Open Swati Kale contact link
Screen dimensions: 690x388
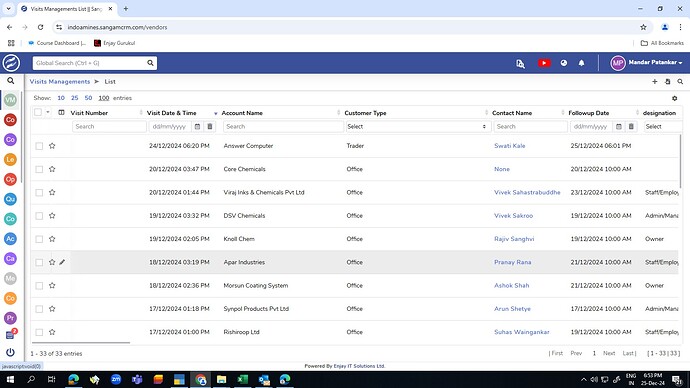tap(509, 146)
